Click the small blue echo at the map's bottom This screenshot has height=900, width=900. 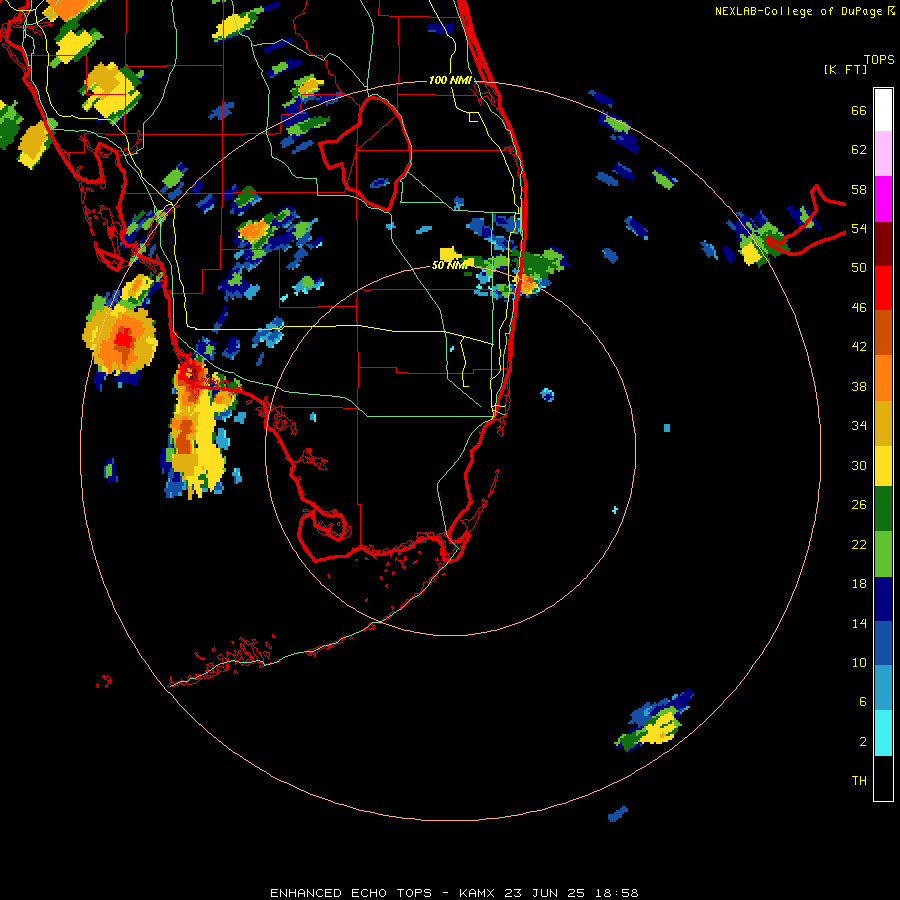click(618, 813)
